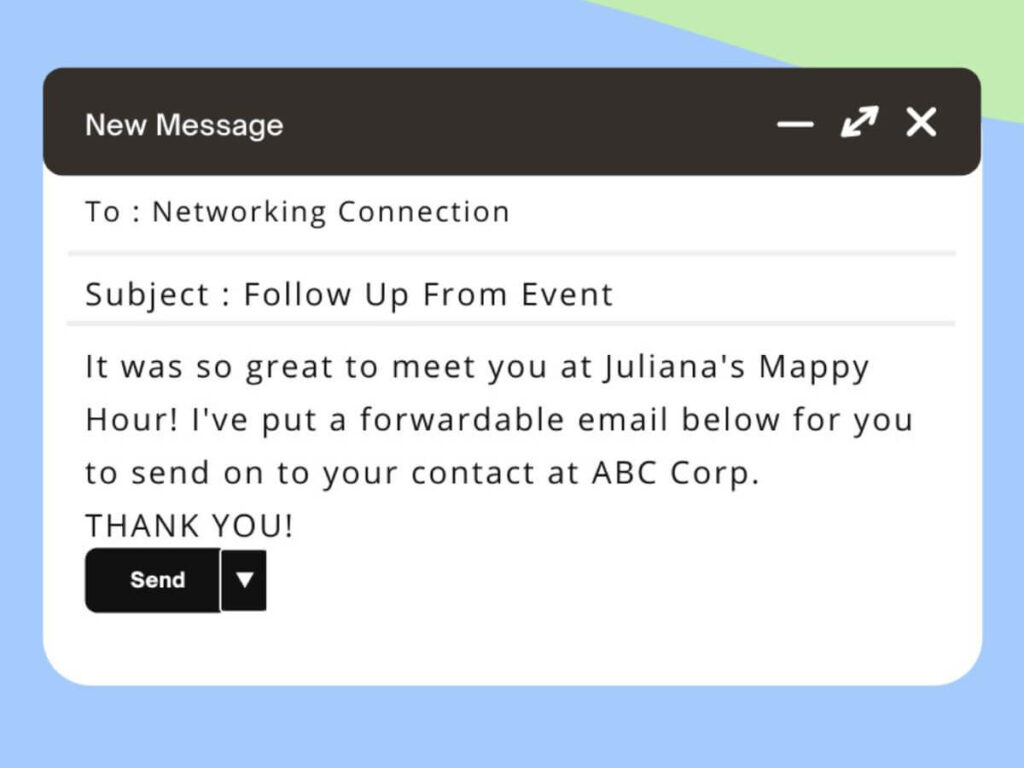Click the word "Hour!" in the body
The height and width of the screenshot is (768, 1024).
132,420
